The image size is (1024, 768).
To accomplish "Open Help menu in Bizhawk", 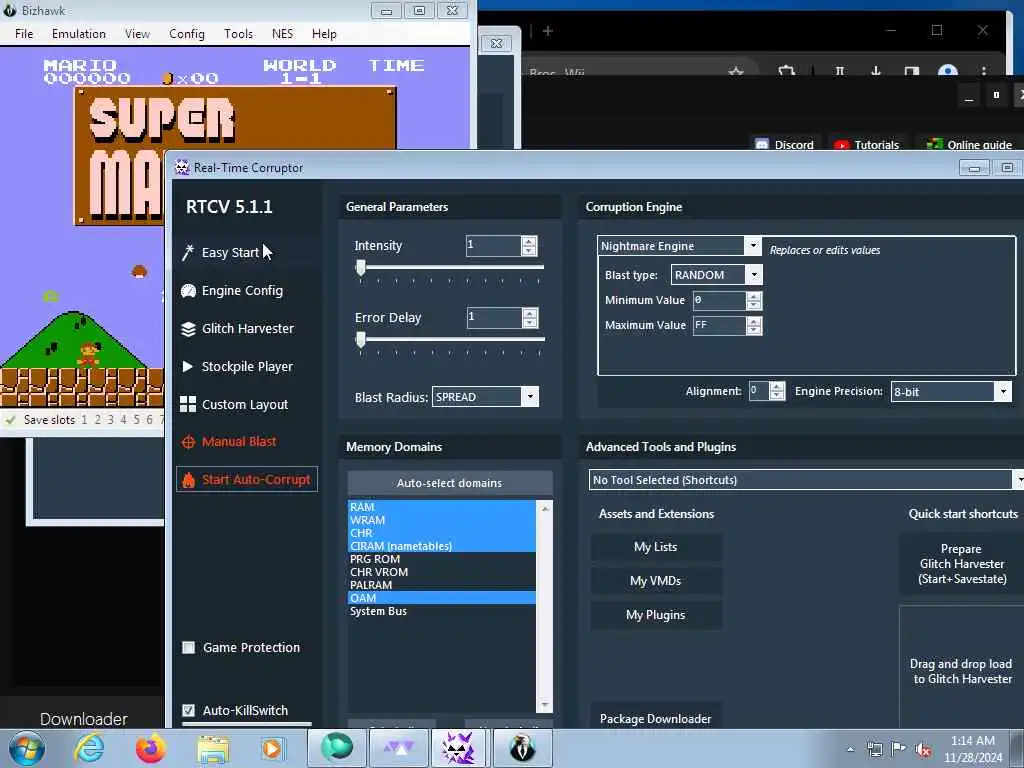I will click(324, 33).
